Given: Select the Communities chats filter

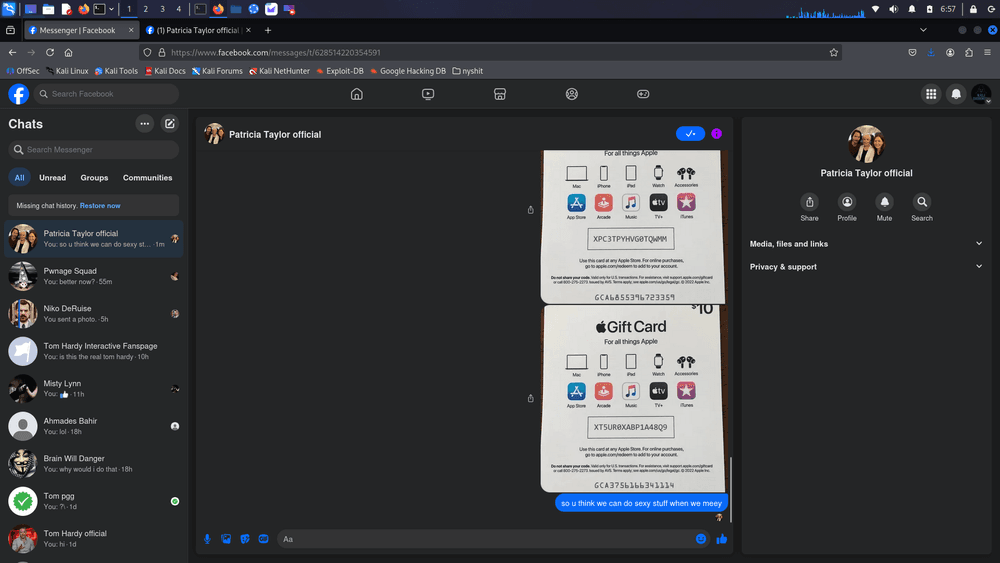Looking at the screenshot, I should pyautogui.click(x=147, y=178).
